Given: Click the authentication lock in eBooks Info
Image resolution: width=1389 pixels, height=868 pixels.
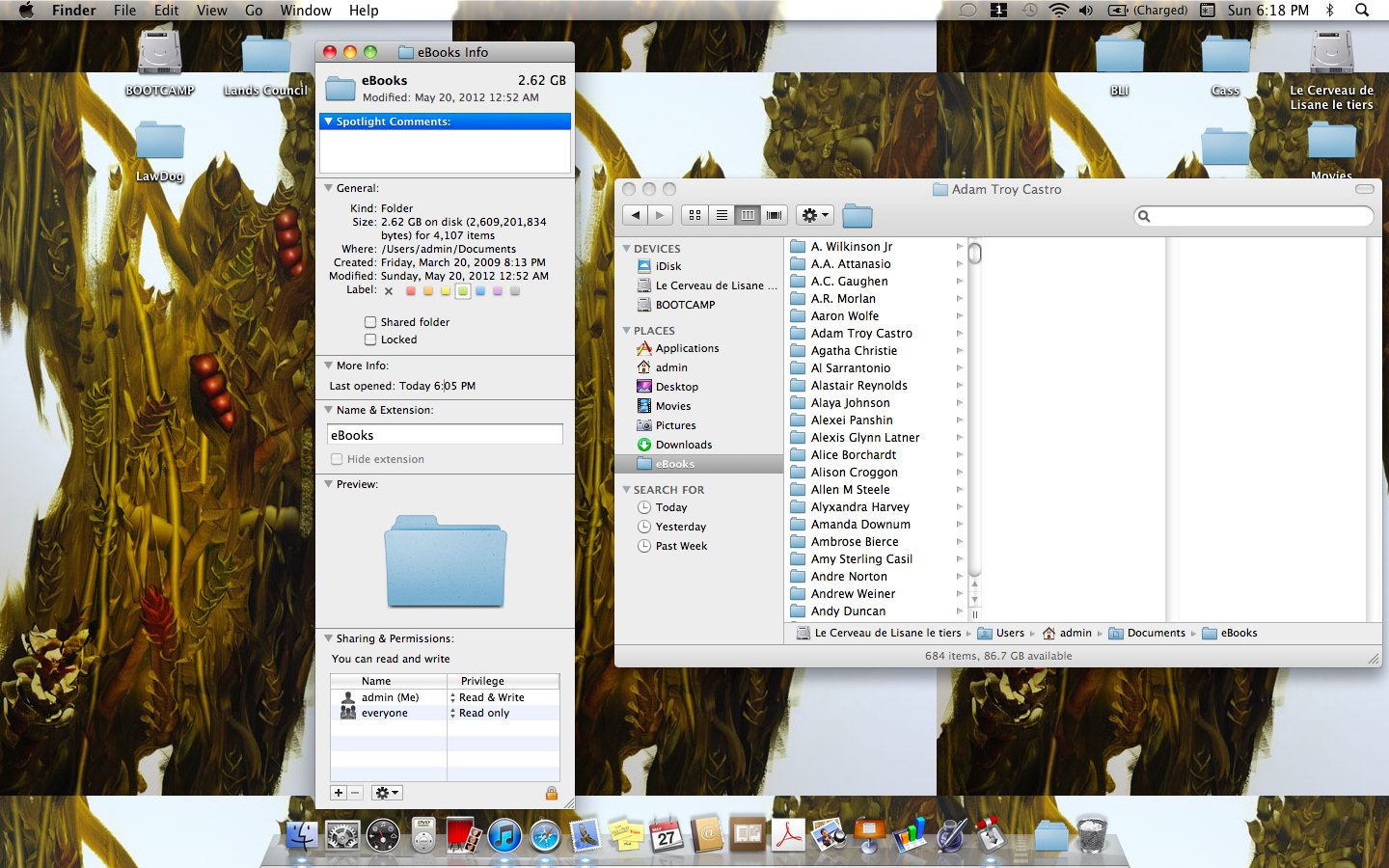Looking at the screenshot, I should (x=552, y=793).
